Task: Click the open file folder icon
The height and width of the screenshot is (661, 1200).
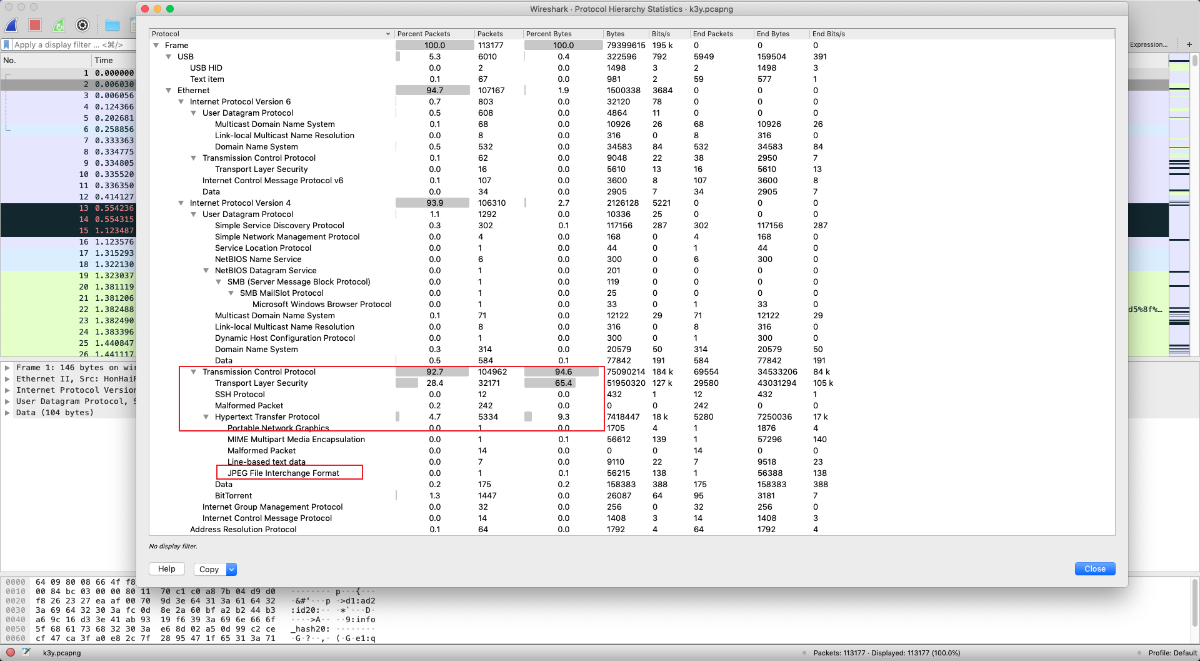Action: [112, 24]
